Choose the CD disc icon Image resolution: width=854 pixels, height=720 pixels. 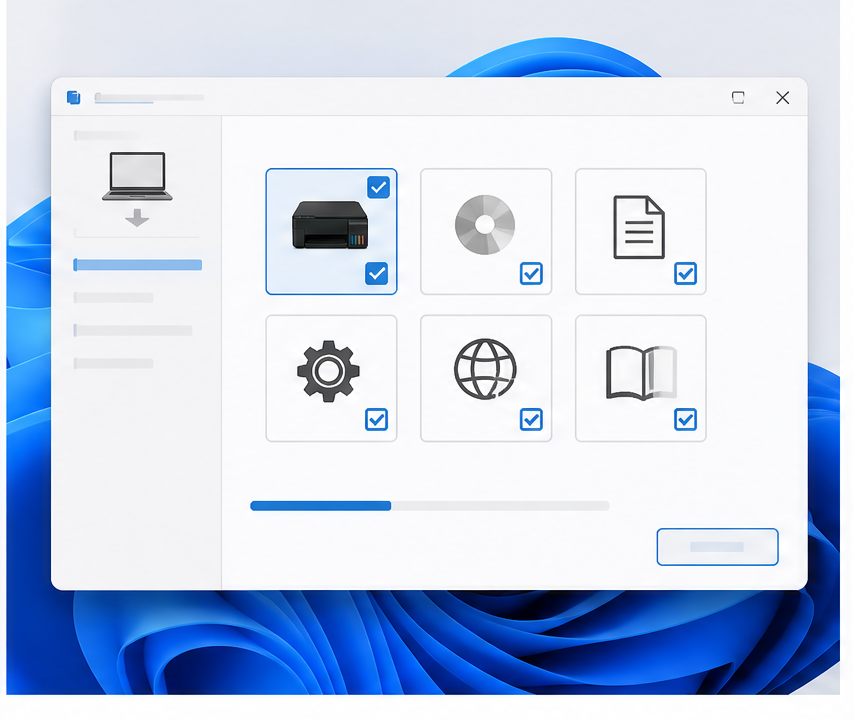pyautogui.click(x=485, y=224)
